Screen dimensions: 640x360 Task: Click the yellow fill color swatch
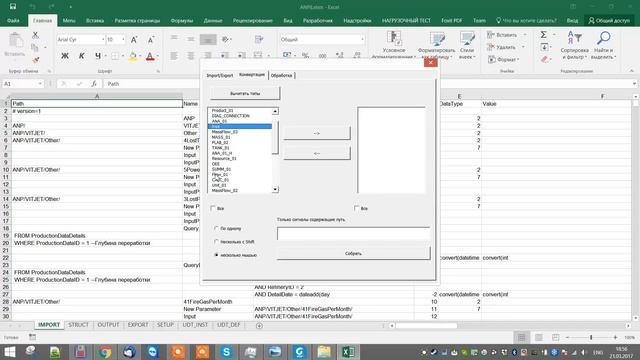pyautogui.click(x=133, y=56)
